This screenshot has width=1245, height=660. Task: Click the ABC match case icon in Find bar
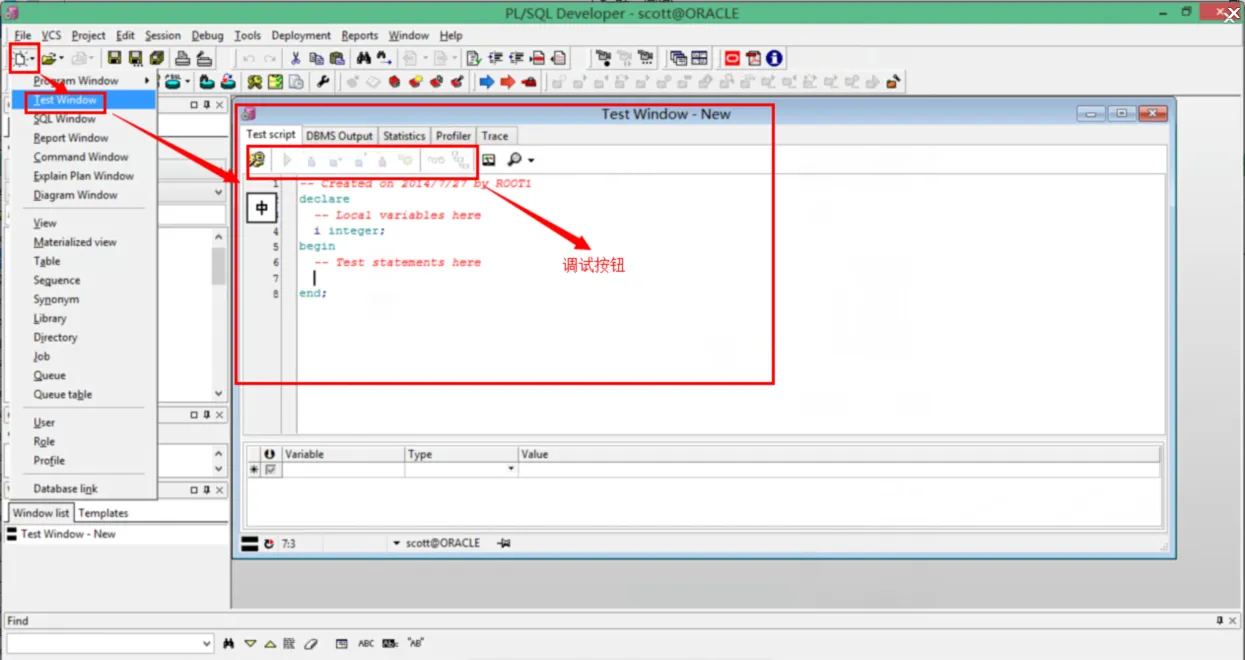[x=366, y=644]
